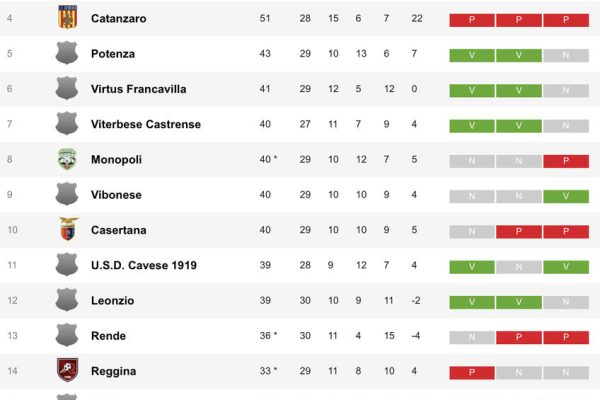This screenshot has width=600, height=400.
Task: Click the Reggina club badge
Action: tap(66, 371)
